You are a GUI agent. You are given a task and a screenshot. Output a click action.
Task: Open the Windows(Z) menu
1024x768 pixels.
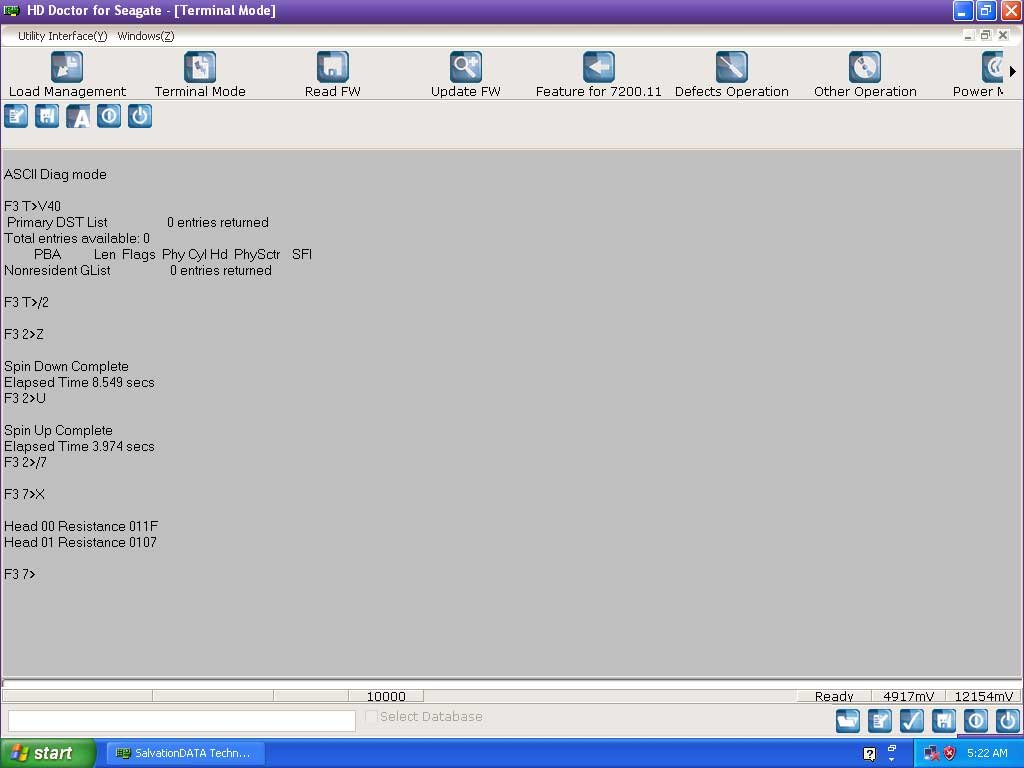(x=146, y=36)
